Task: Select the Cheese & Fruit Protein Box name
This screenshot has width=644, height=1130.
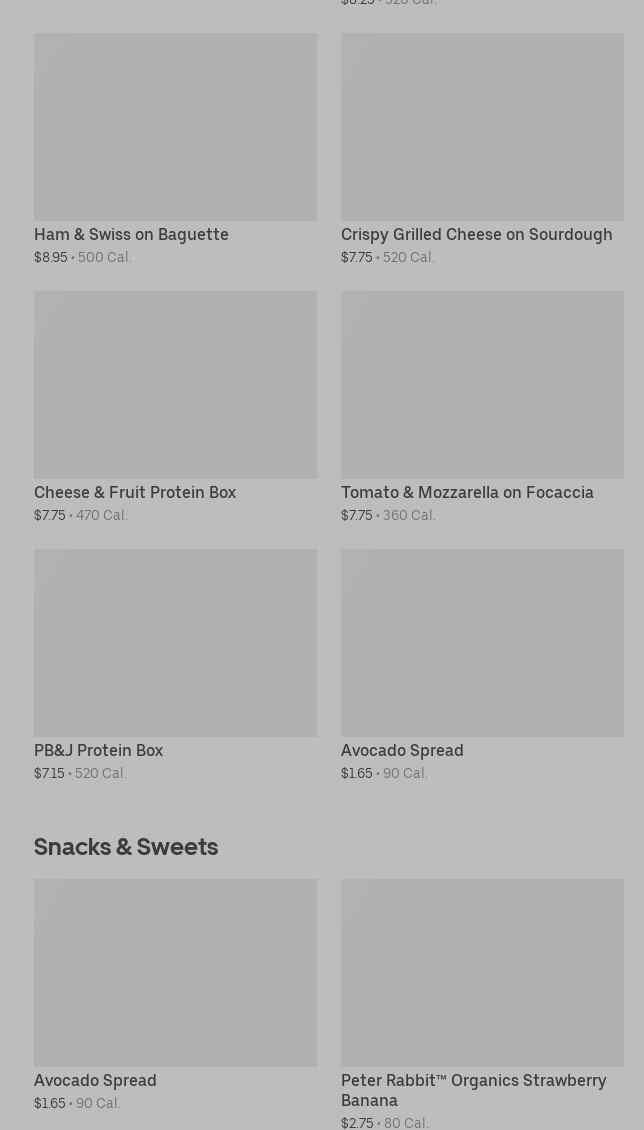Action: [135, 493]
